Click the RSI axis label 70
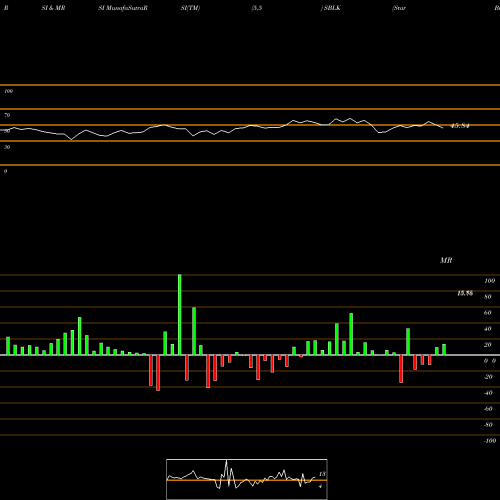The width and height of the screenshot is (500, 500). click(7, 115)
